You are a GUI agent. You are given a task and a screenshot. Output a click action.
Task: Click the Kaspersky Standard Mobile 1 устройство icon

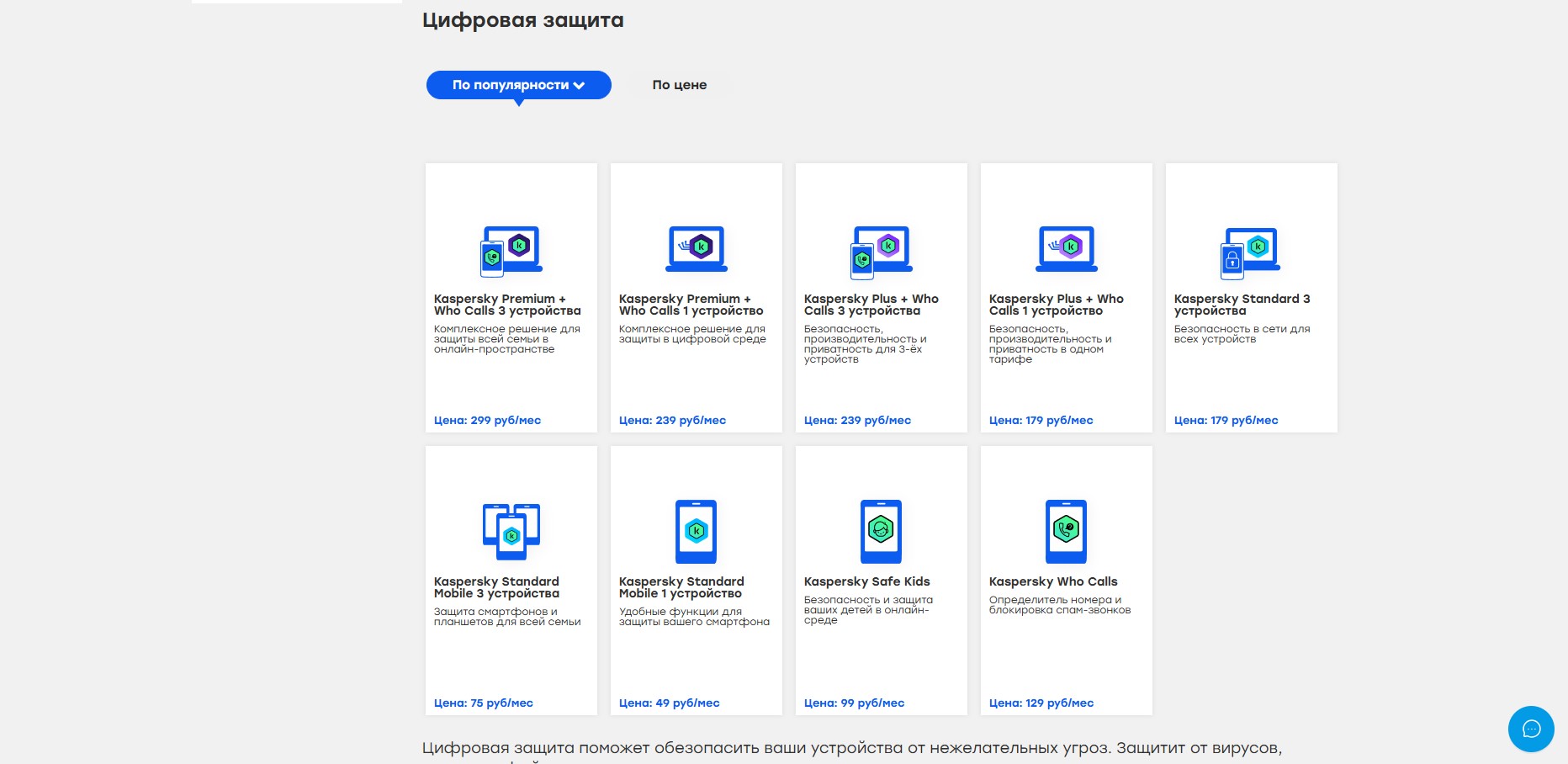(697, 531)
